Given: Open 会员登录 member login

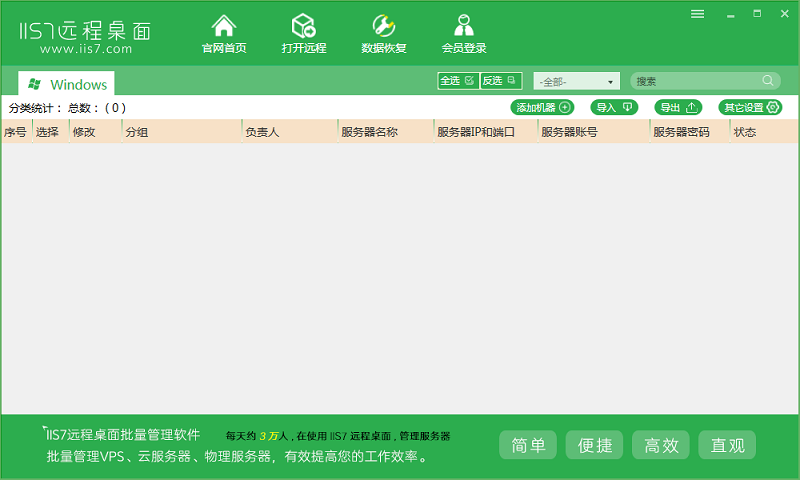Looking at the screenshot, I should tap(464, 34).
